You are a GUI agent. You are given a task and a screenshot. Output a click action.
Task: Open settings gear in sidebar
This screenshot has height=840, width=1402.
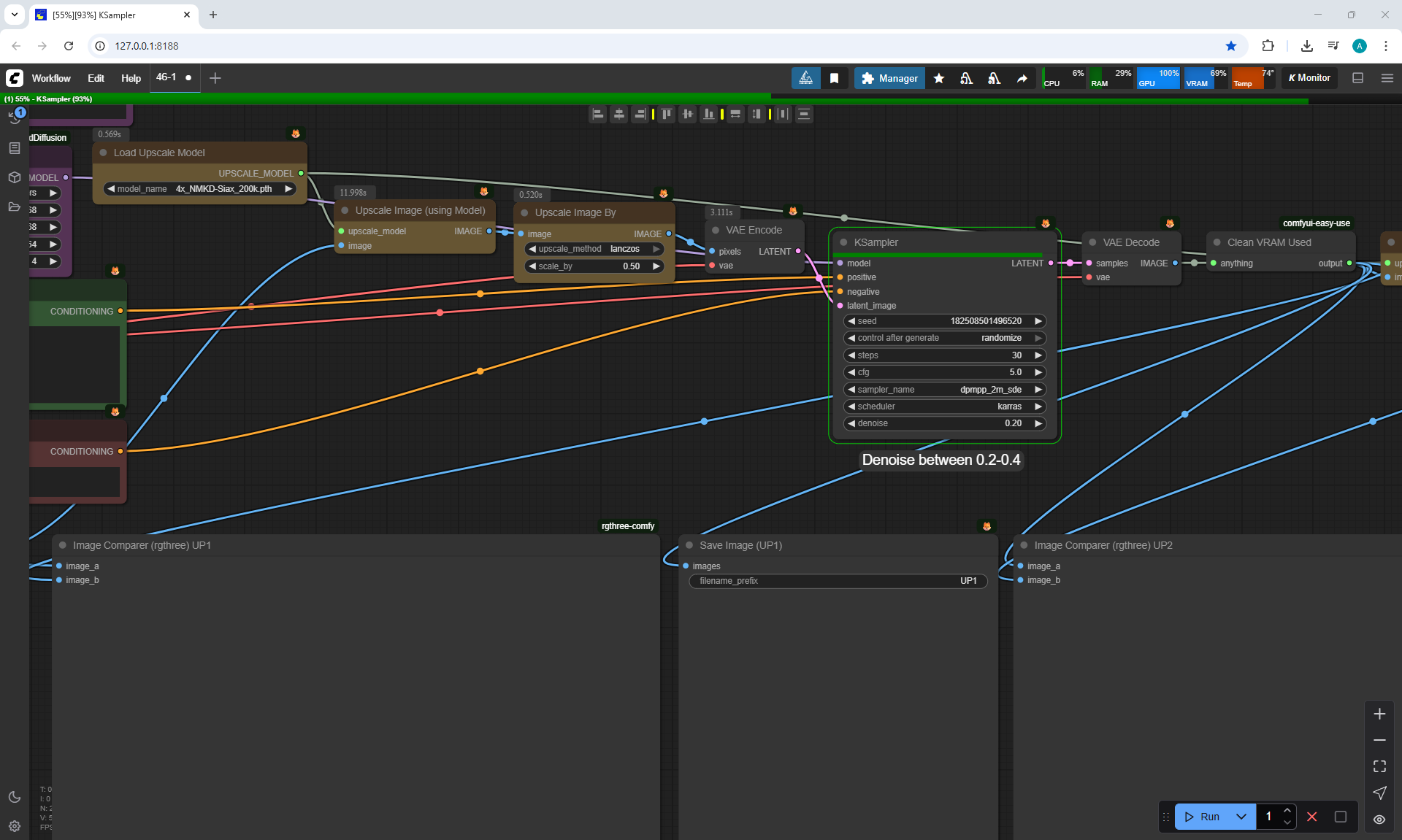pyautogui.click(x=14, y=826)
